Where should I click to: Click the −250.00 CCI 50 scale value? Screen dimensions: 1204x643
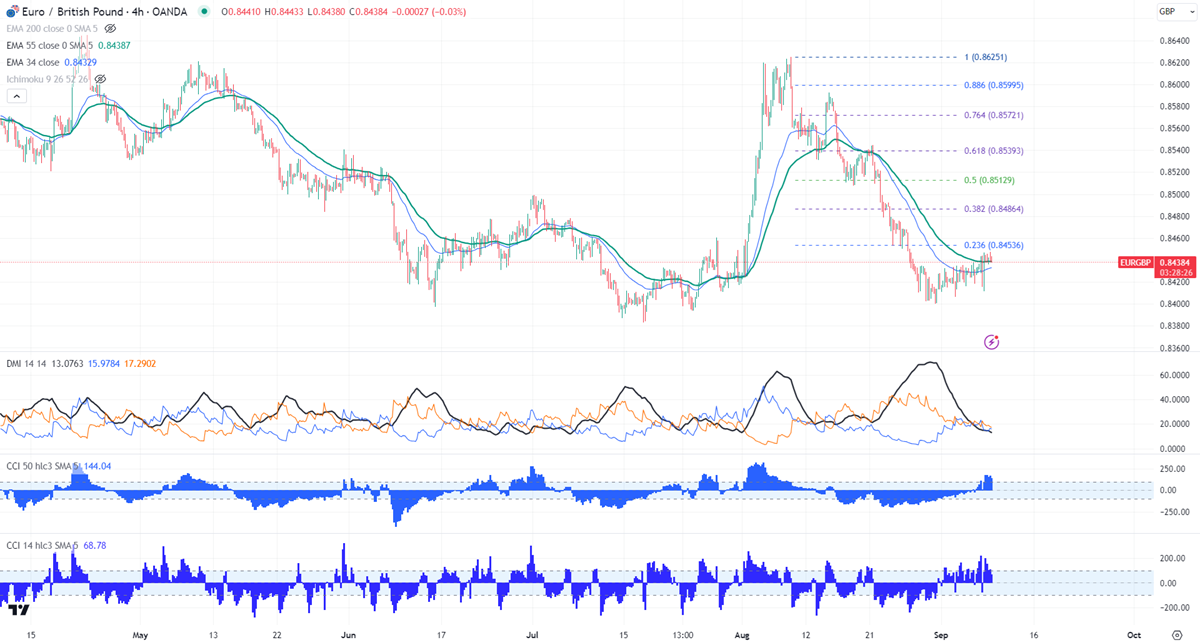[1173, 512]
